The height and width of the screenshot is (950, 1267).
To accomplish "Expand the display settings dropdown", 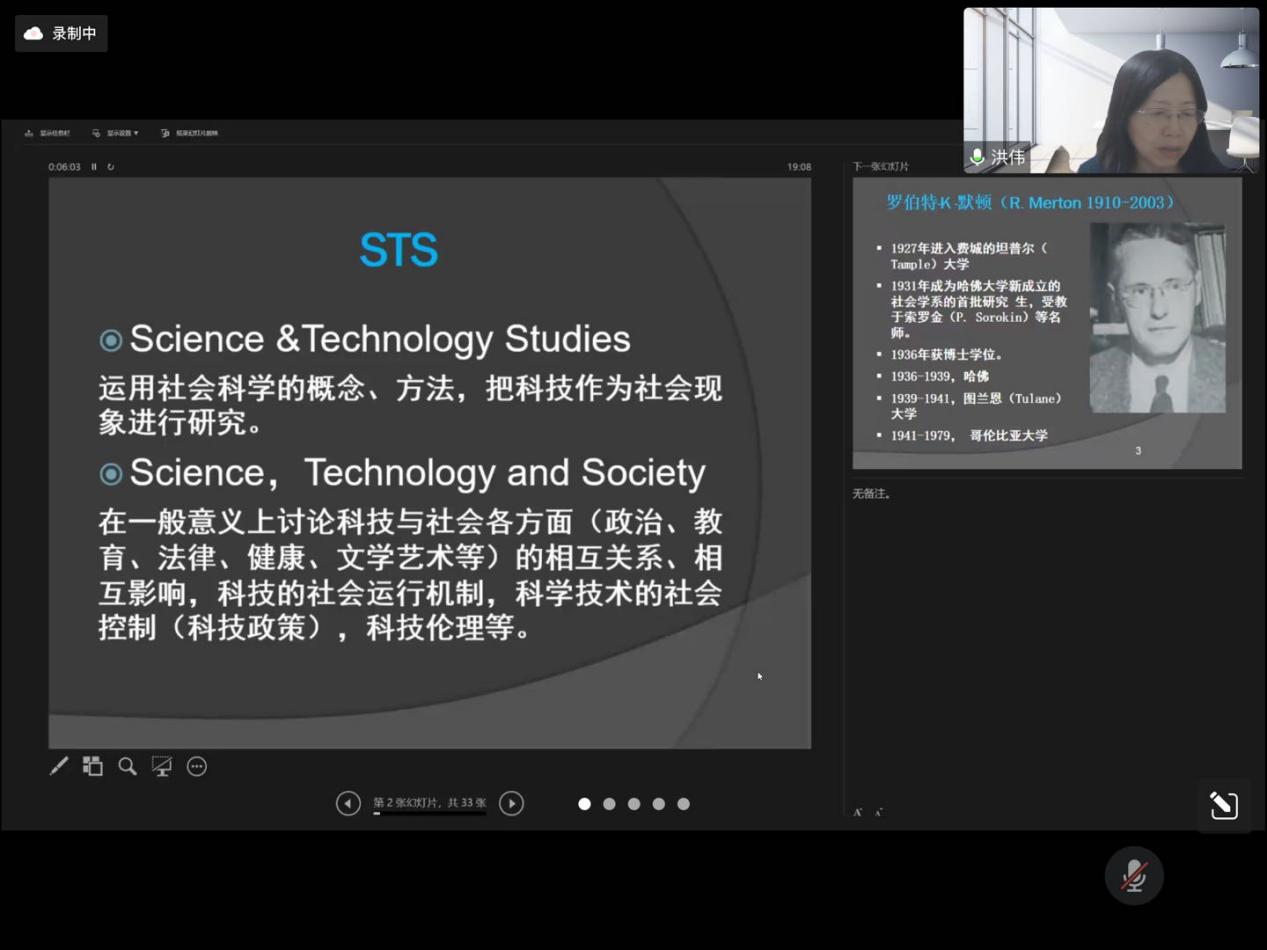I will (x=116, y=133).
